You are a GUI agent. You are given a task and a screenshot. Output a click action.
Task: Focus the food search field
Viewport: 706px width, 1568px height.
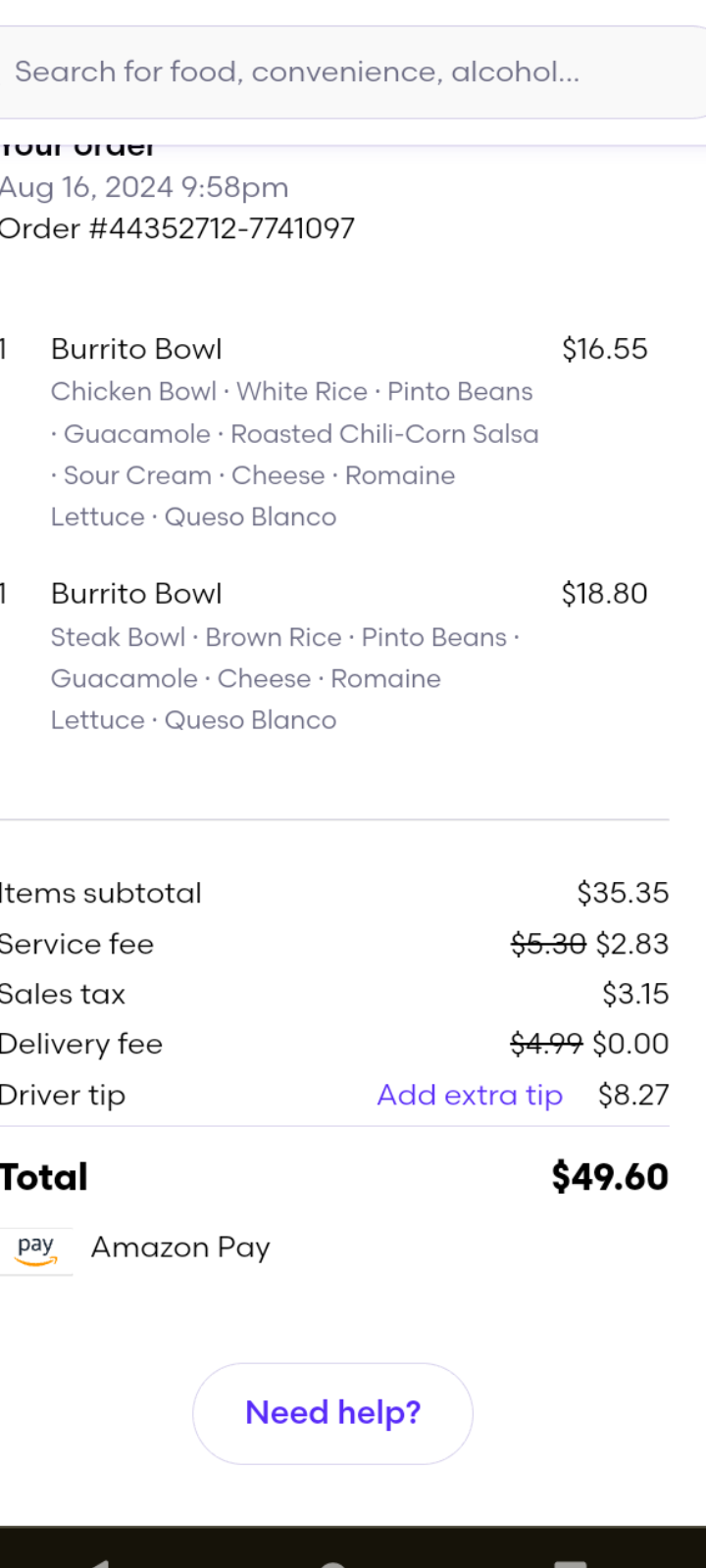point(343,72)
